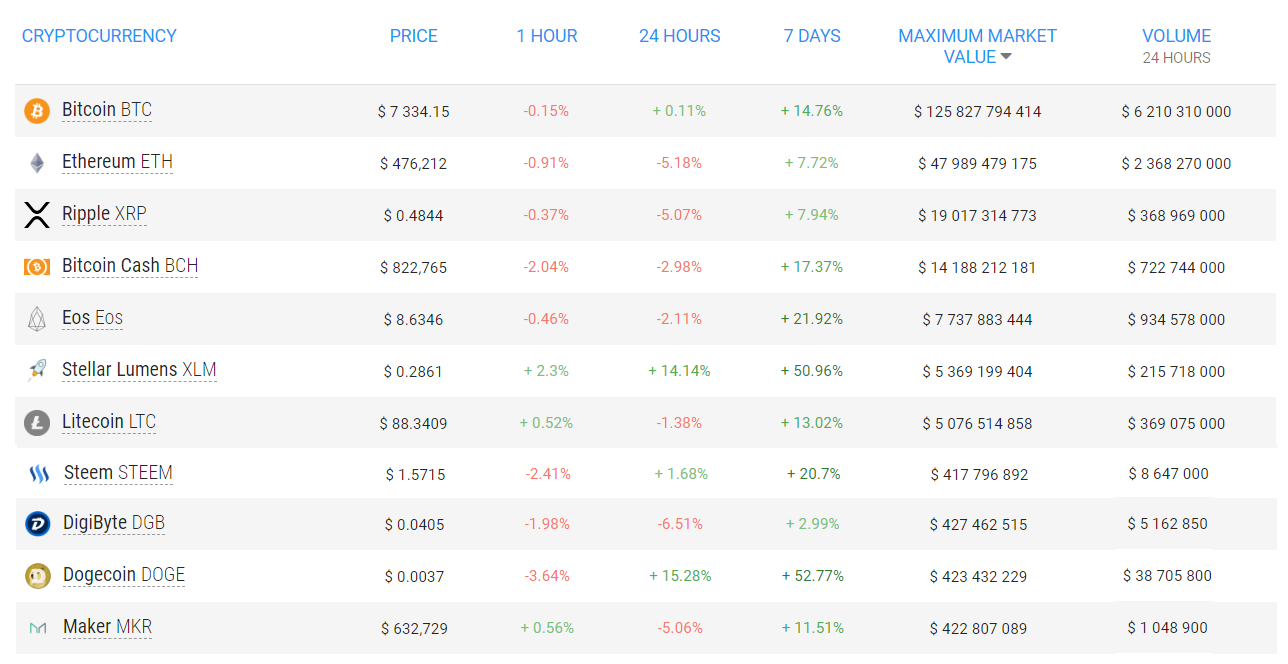Sort table by Cryptocurrency header
This screenshot has width=1288, height=664.
(x=99, y=36)
